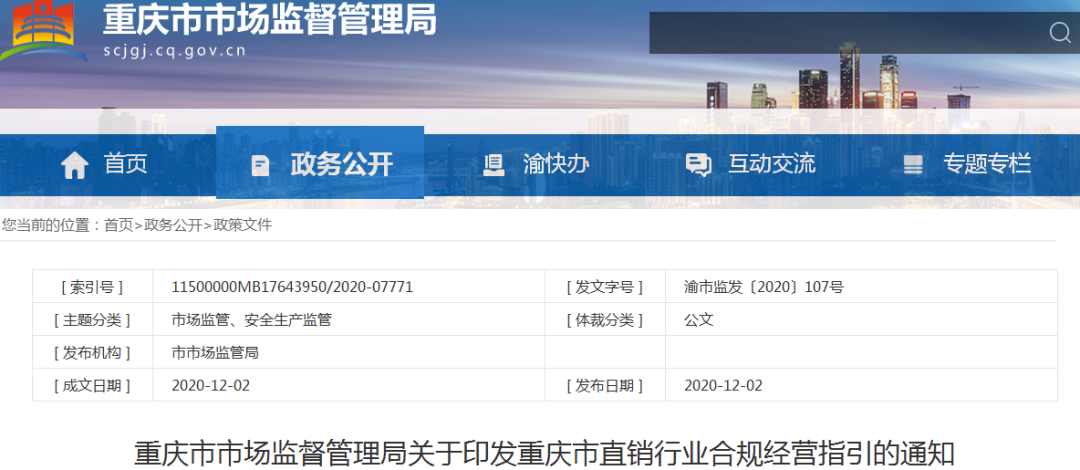Follow the 政策文件 breadcrumb link
The image size is (1080, 470).
click(x=242, y=225)
